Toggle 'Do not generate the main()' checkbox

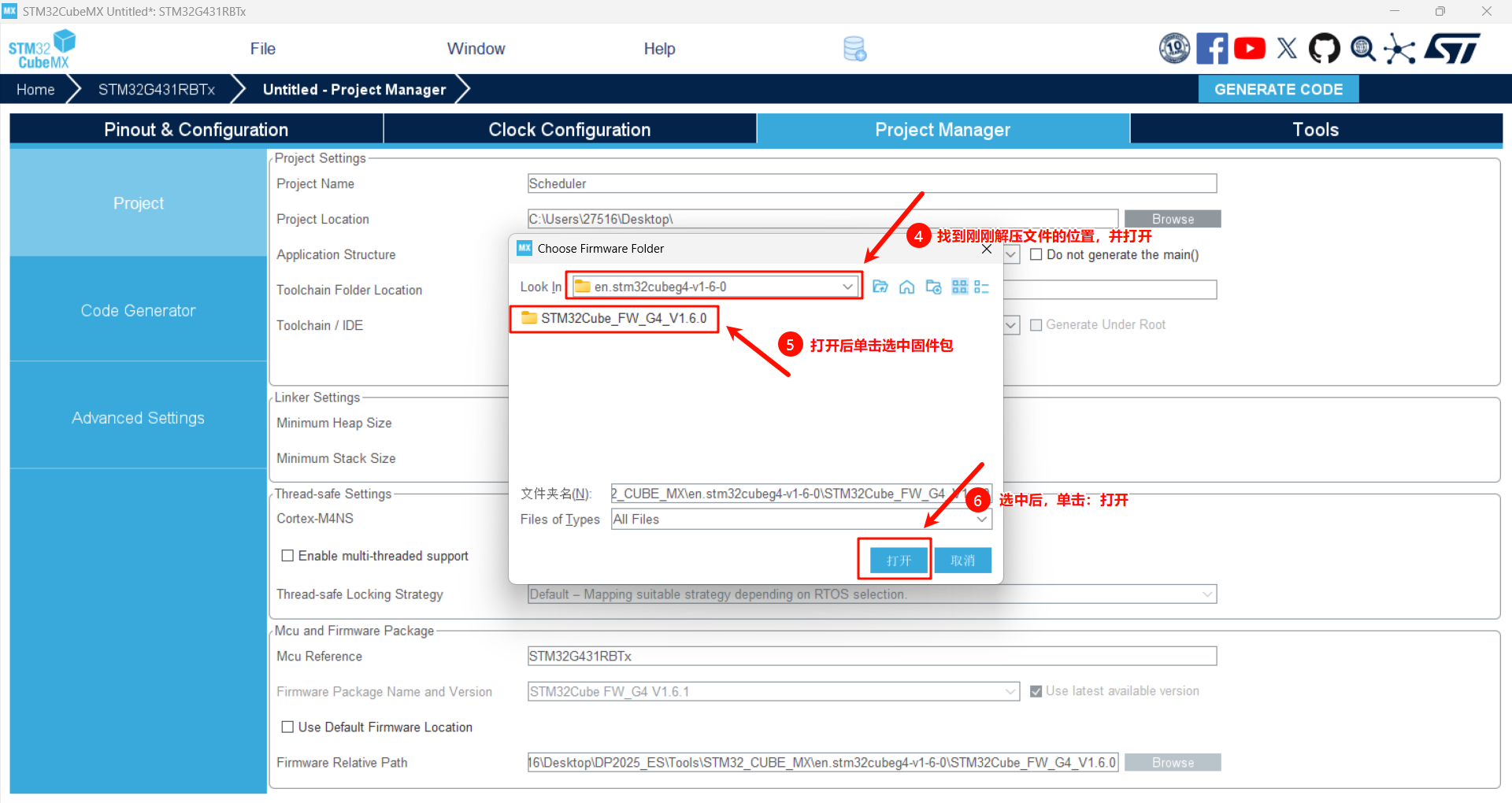1036,254
